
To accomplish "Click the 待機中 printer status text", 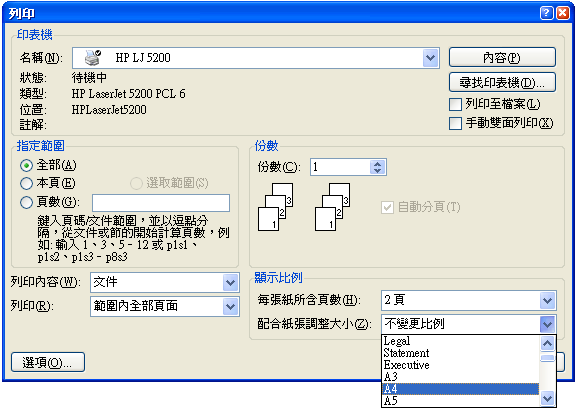I will (x=89, y=78).
